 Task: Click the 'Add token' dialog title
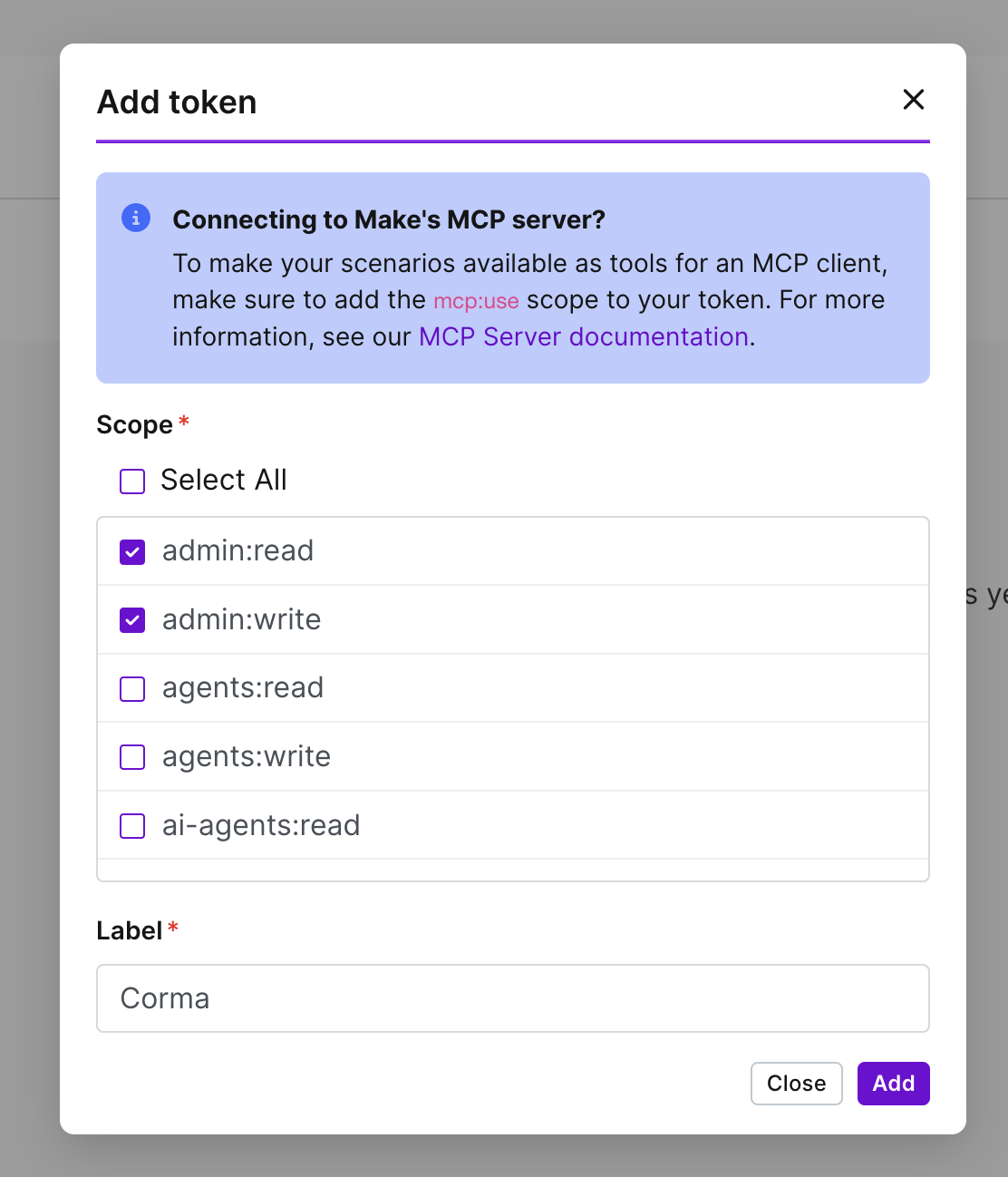click(177, 102)
